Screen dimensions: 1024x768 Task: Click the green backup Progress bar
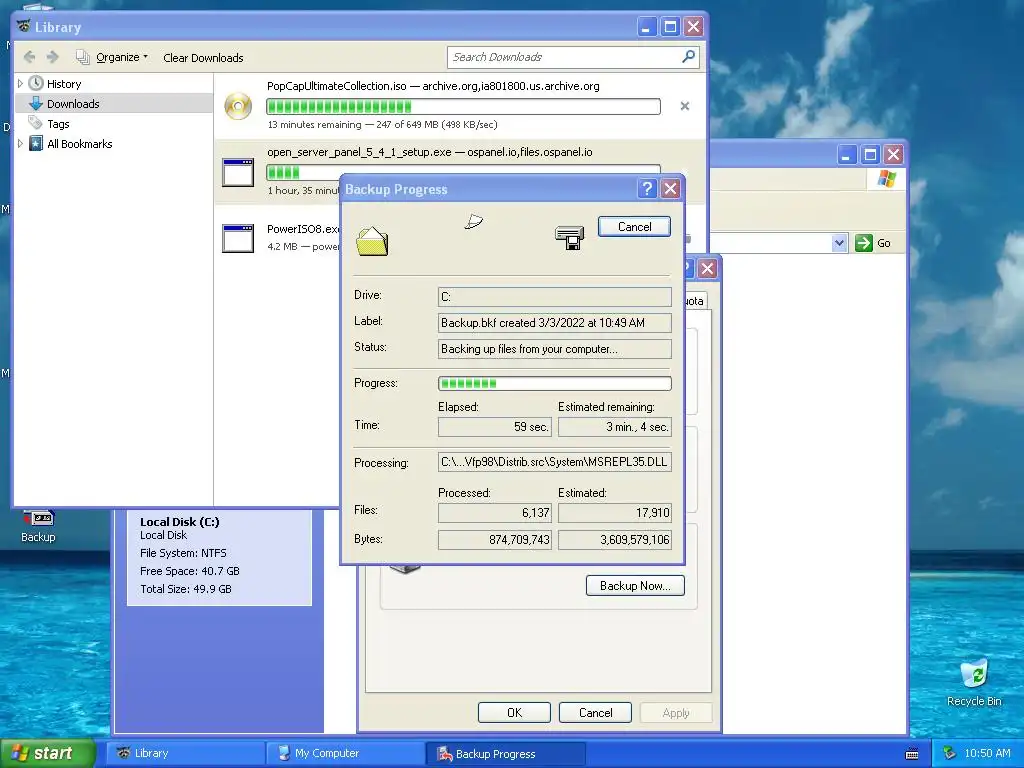[554, 383]
